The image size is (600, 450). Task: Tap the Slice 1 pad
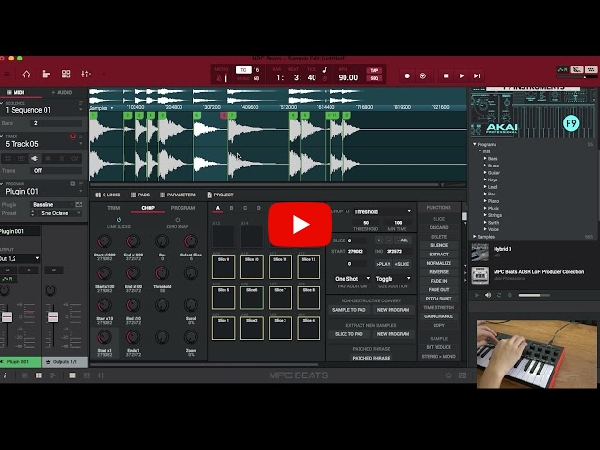[223, 328]
